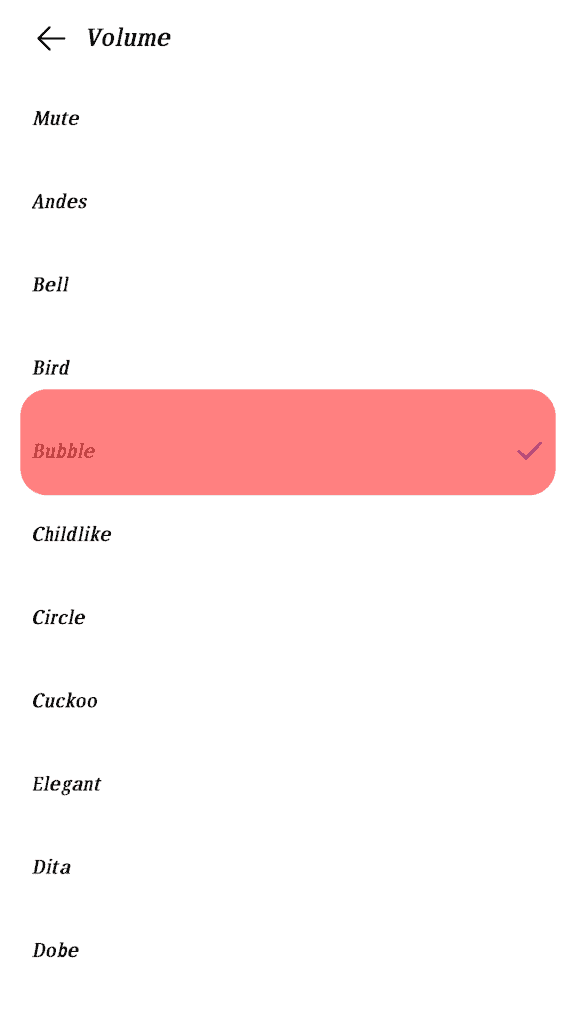Pick Bell from the tone list
Viewport: 576px width, 1024px height.
point(51,284)
